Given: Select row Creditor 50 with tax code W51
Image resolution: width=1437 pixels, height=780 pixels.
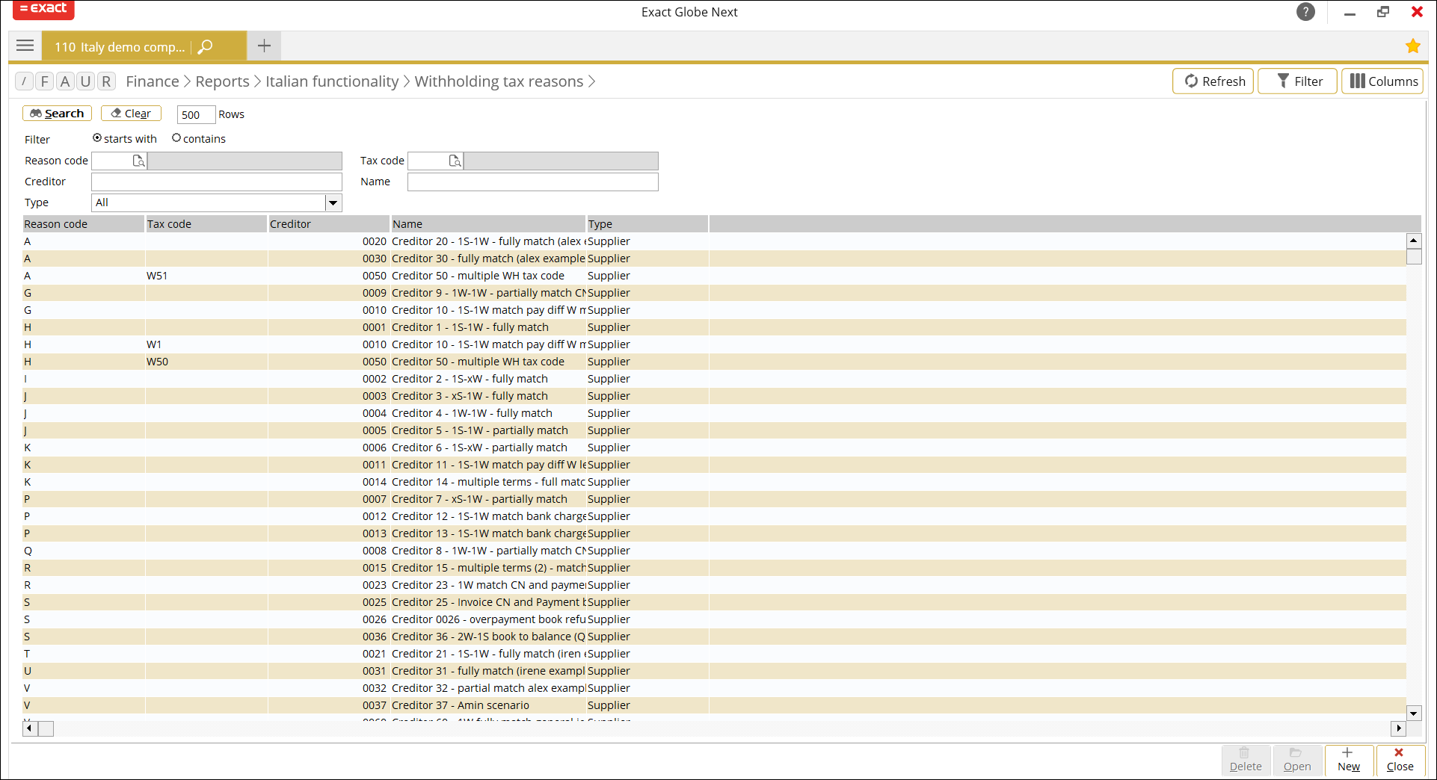Looking at the screenshot, I should tap(714, 276).
